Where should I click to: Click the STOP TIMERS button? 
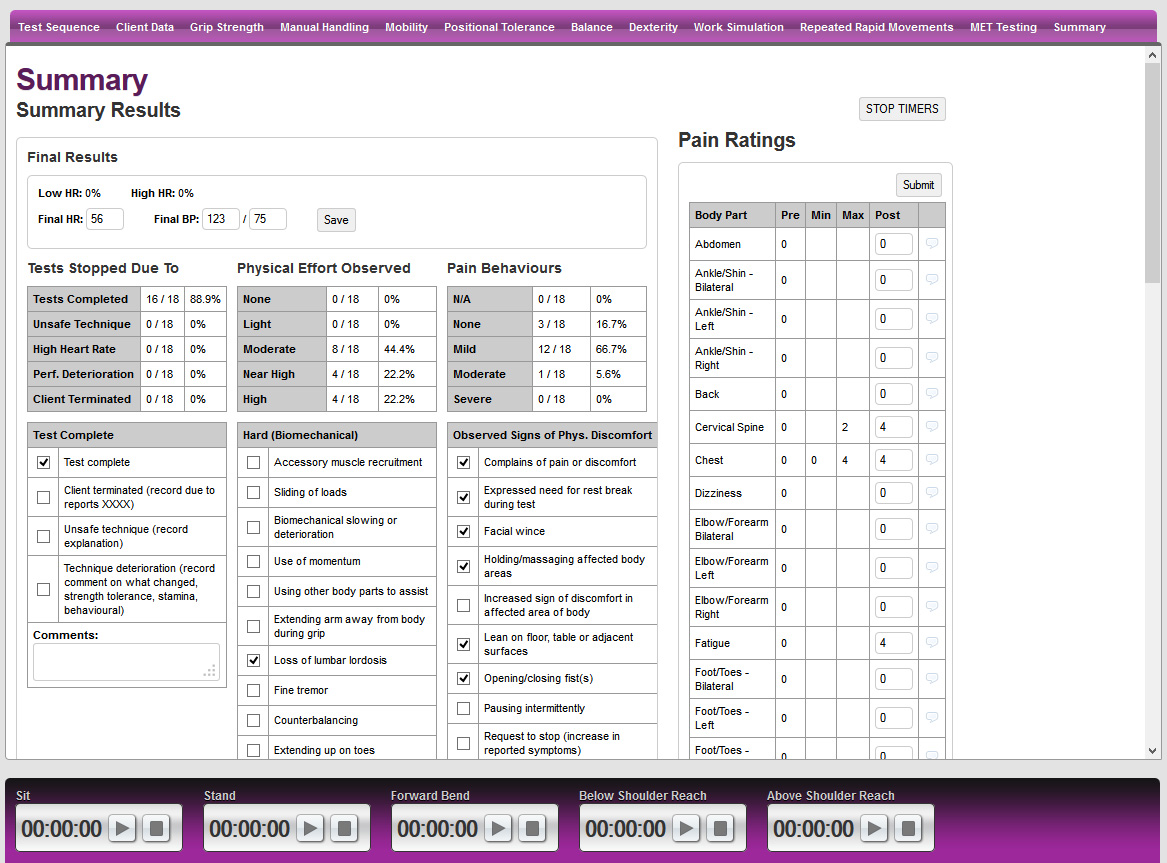[x=901, y=108]
